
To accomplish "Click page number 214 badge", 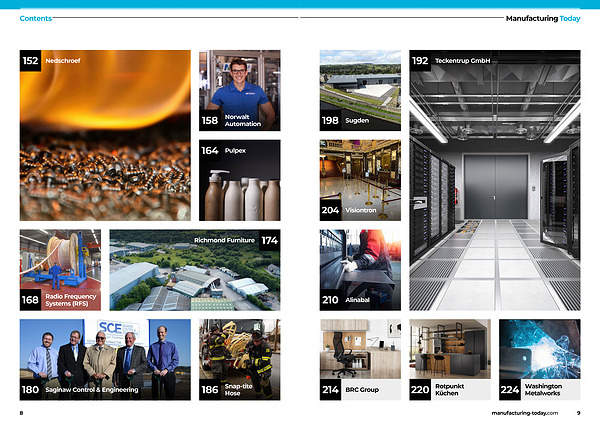I will click(x=330, y=390).
